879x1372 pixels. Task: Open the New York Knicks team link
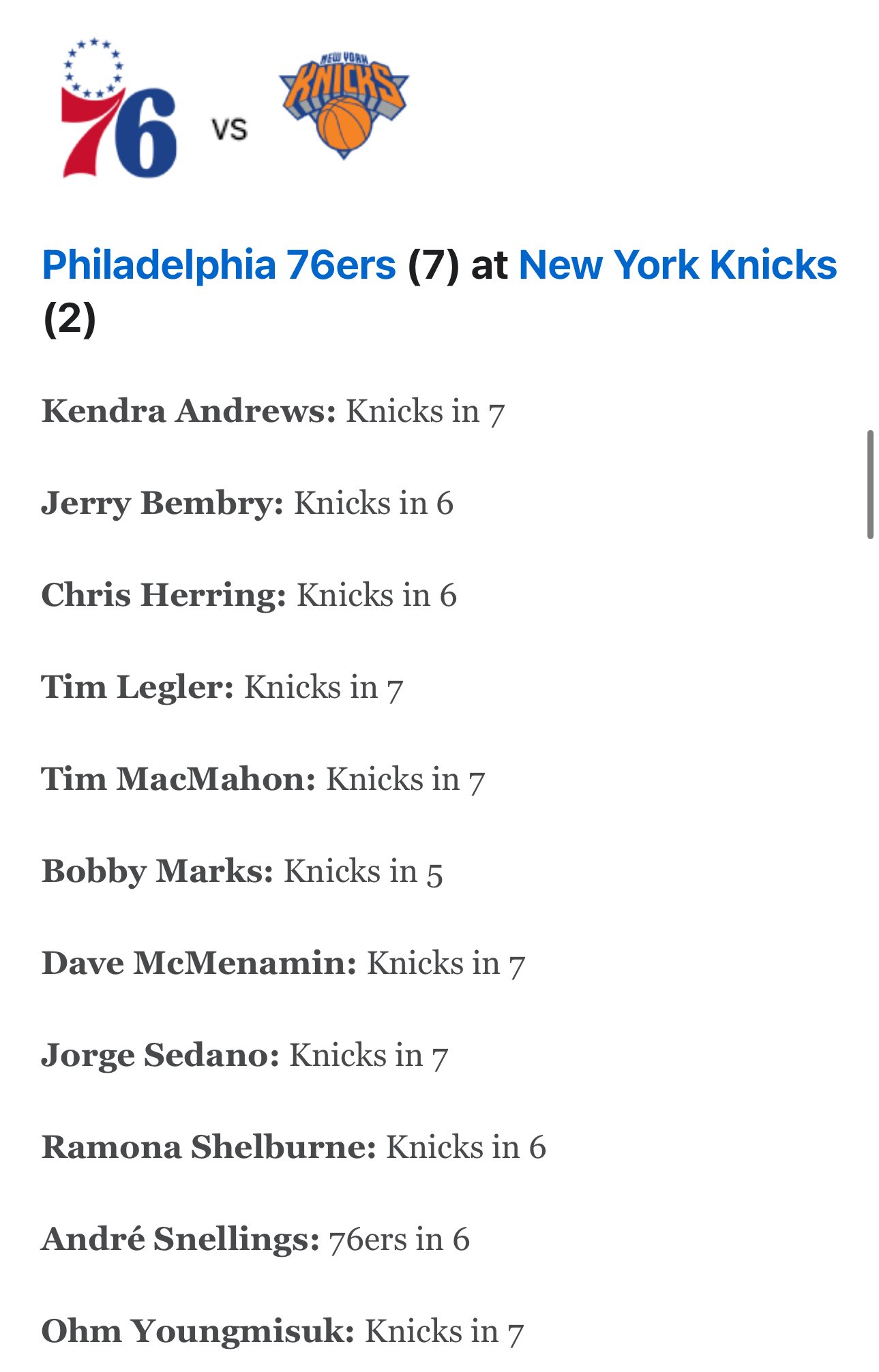click(x=678, y=265)
